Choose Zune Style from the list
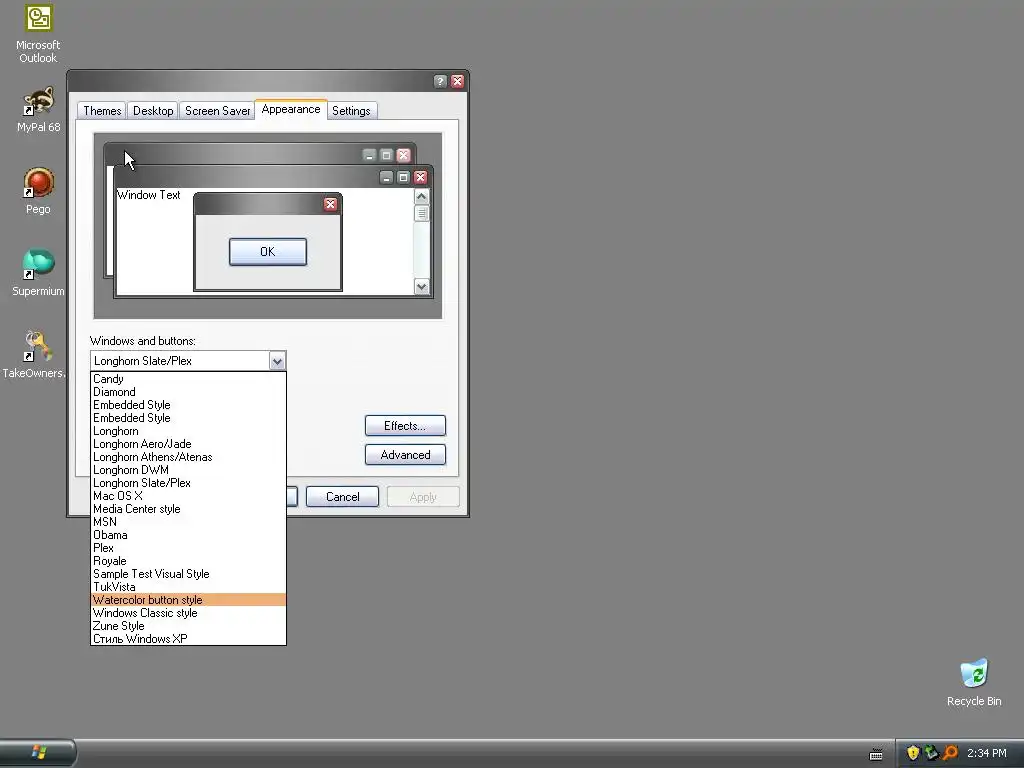The image size is (1024, 768). click(188, 626)
